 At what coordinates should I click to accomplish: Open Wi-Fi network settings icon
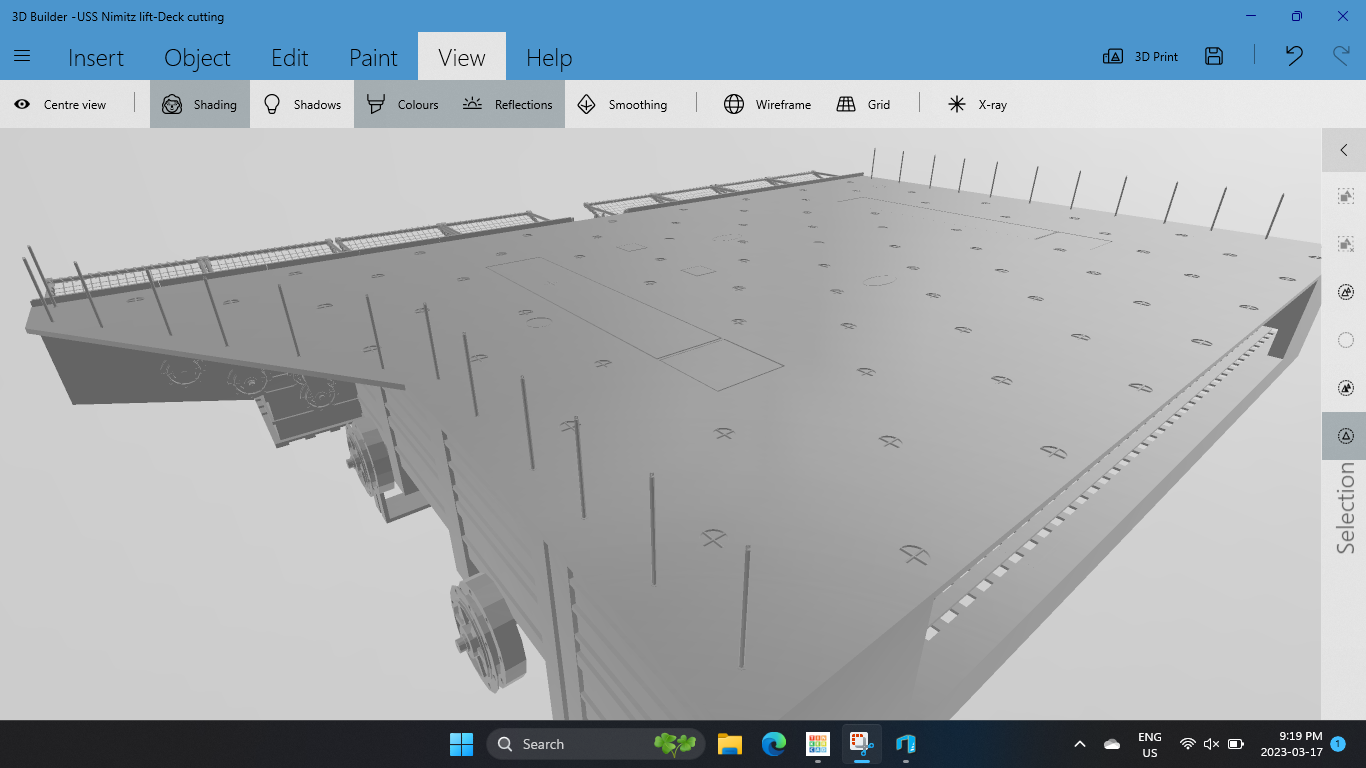tap(1188, 744)
